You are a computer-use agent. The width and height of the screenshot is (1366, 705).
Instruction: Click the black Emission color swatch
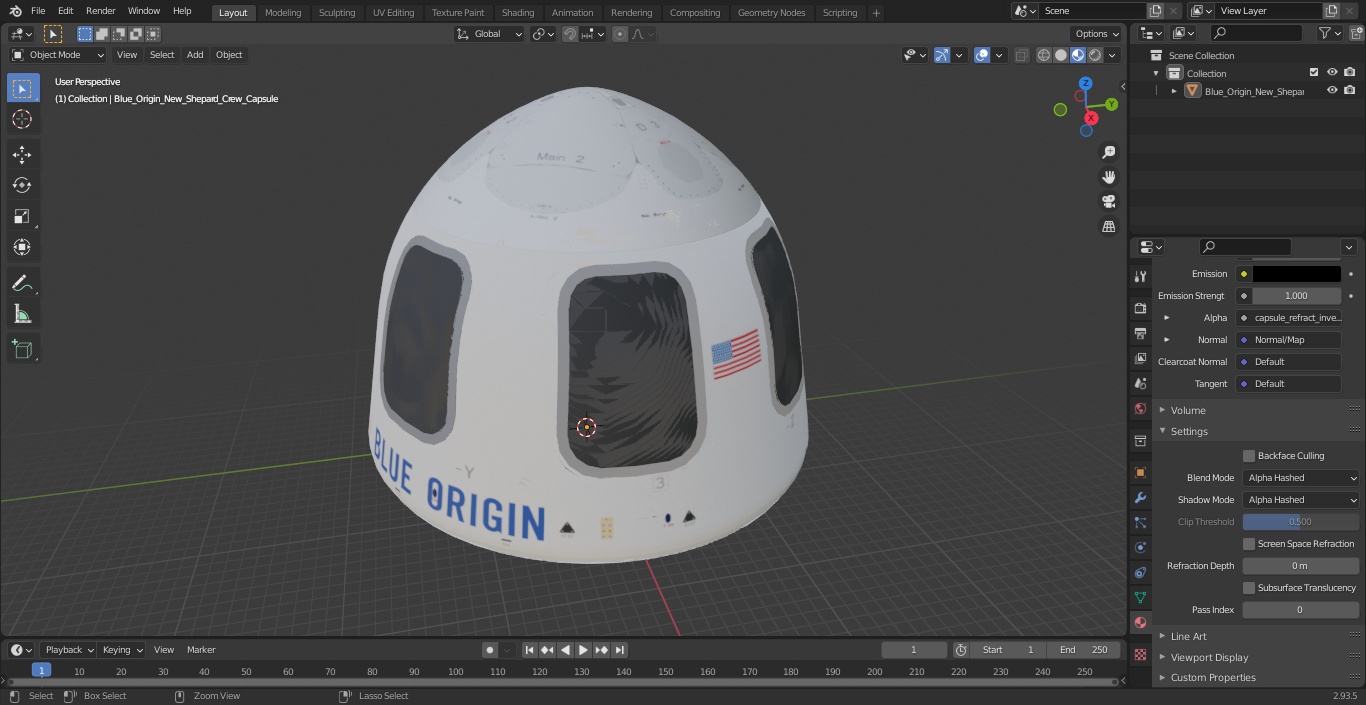pos(1296,274)
